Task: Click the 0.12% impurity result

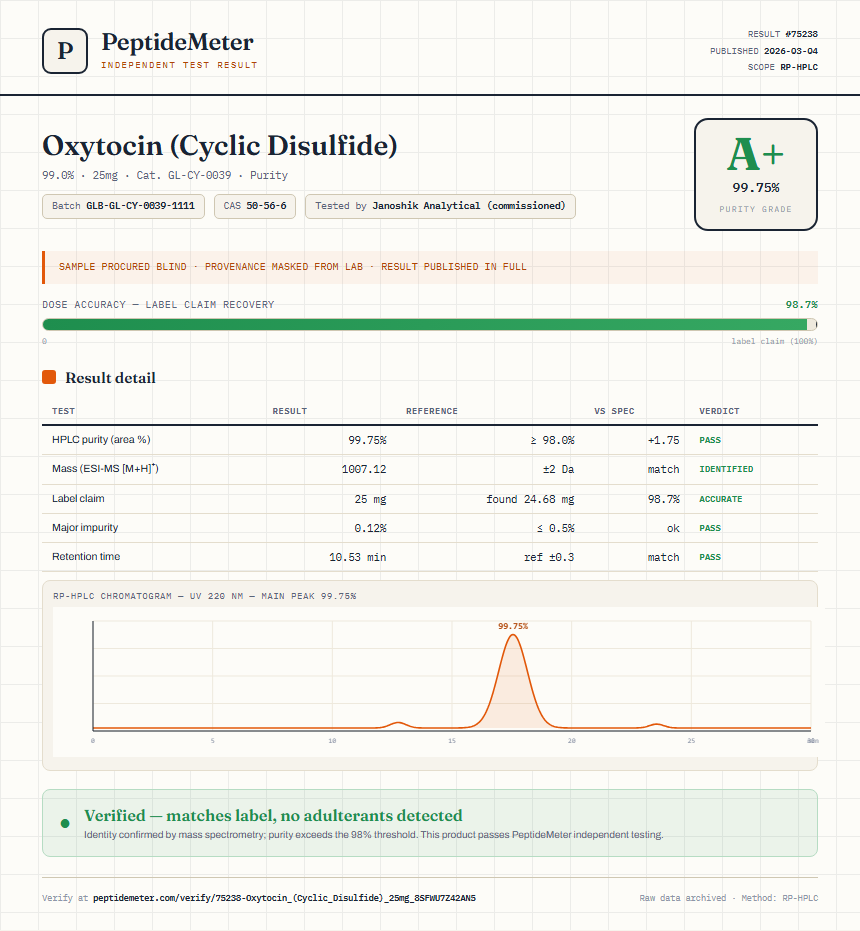Action: (x=371, y=528)
